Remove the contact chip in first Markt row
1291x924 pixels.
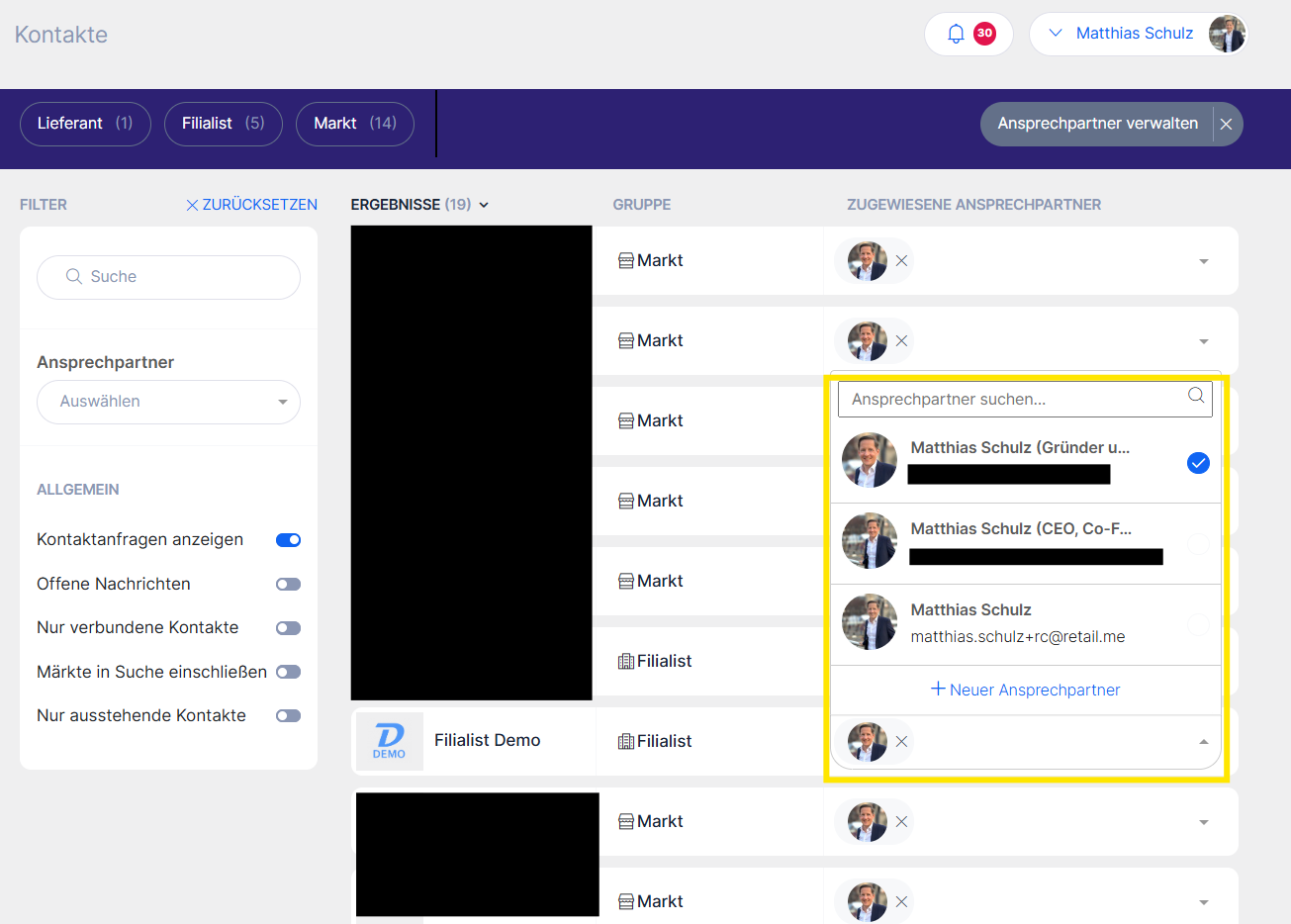click(x=901, y=261)
